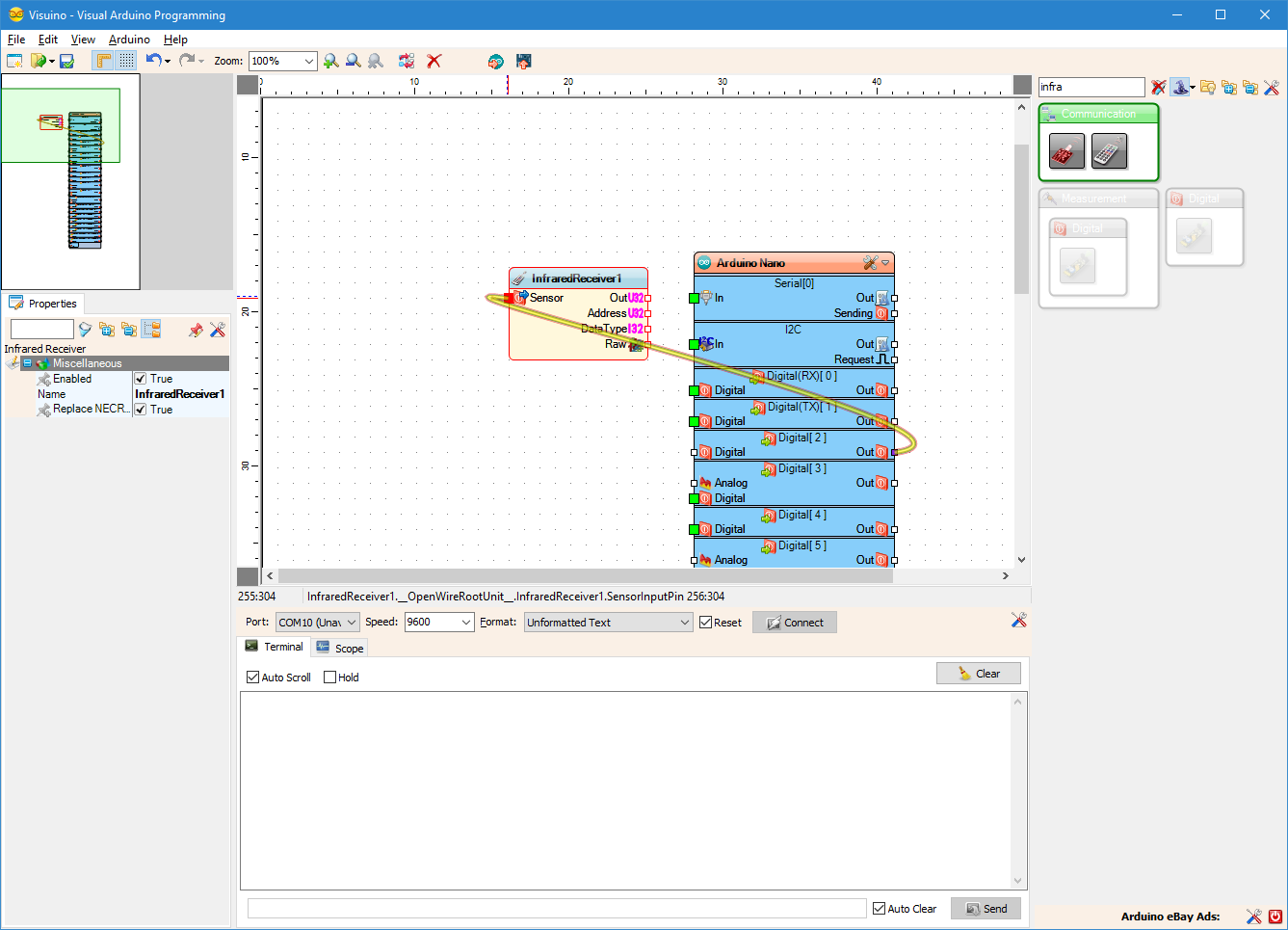This screenshot has width=1288, height=930.
Task: Click the Send button
Action: [986, 909]
